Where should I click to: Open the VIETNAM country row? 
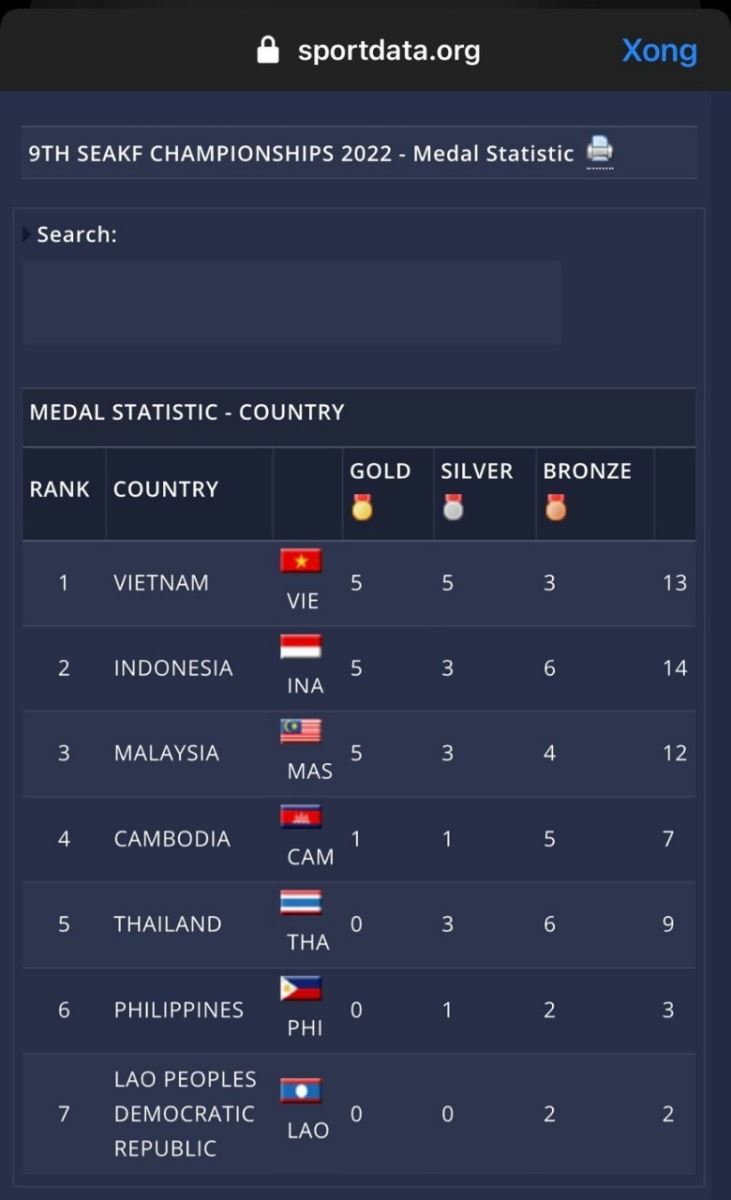[162, 583]
